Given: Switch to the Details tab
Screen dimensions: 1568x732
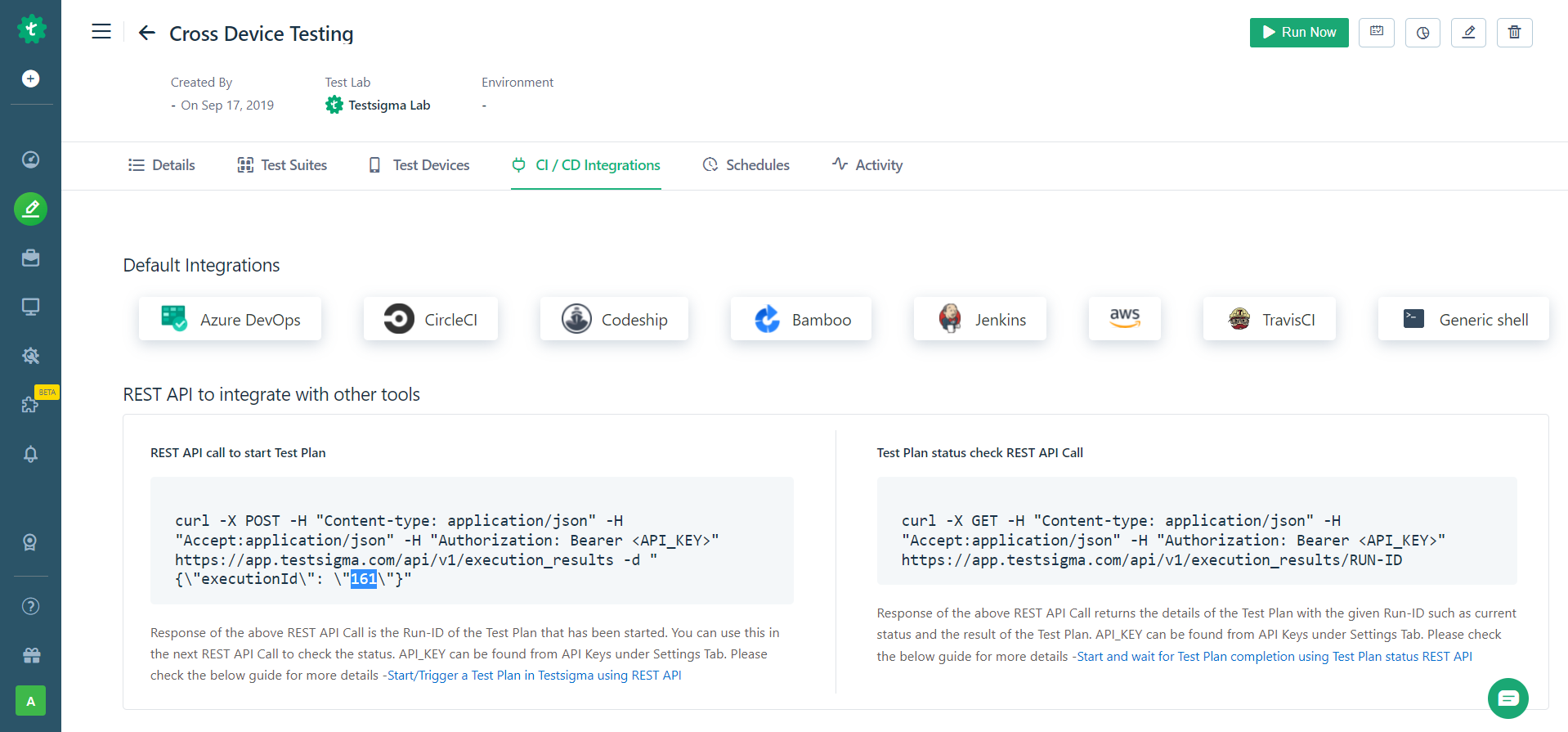Looking at the screenshot, I should click(162, 165).
